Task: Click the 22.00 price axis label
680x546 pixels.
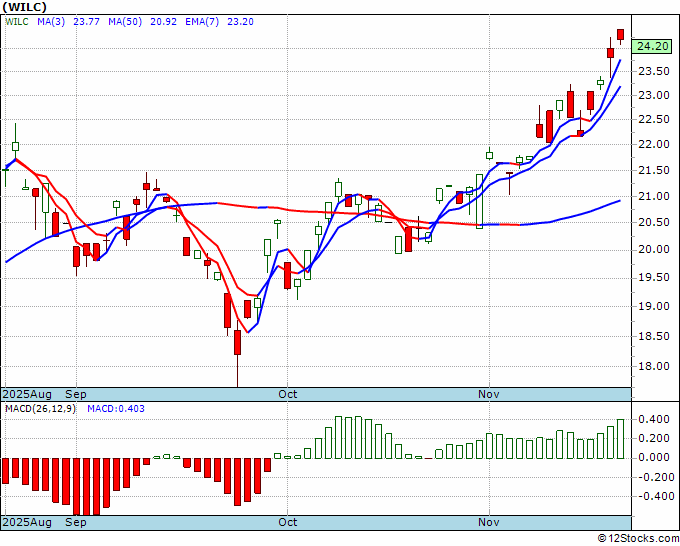Action: pyautogui.click(x=654, y=144)
